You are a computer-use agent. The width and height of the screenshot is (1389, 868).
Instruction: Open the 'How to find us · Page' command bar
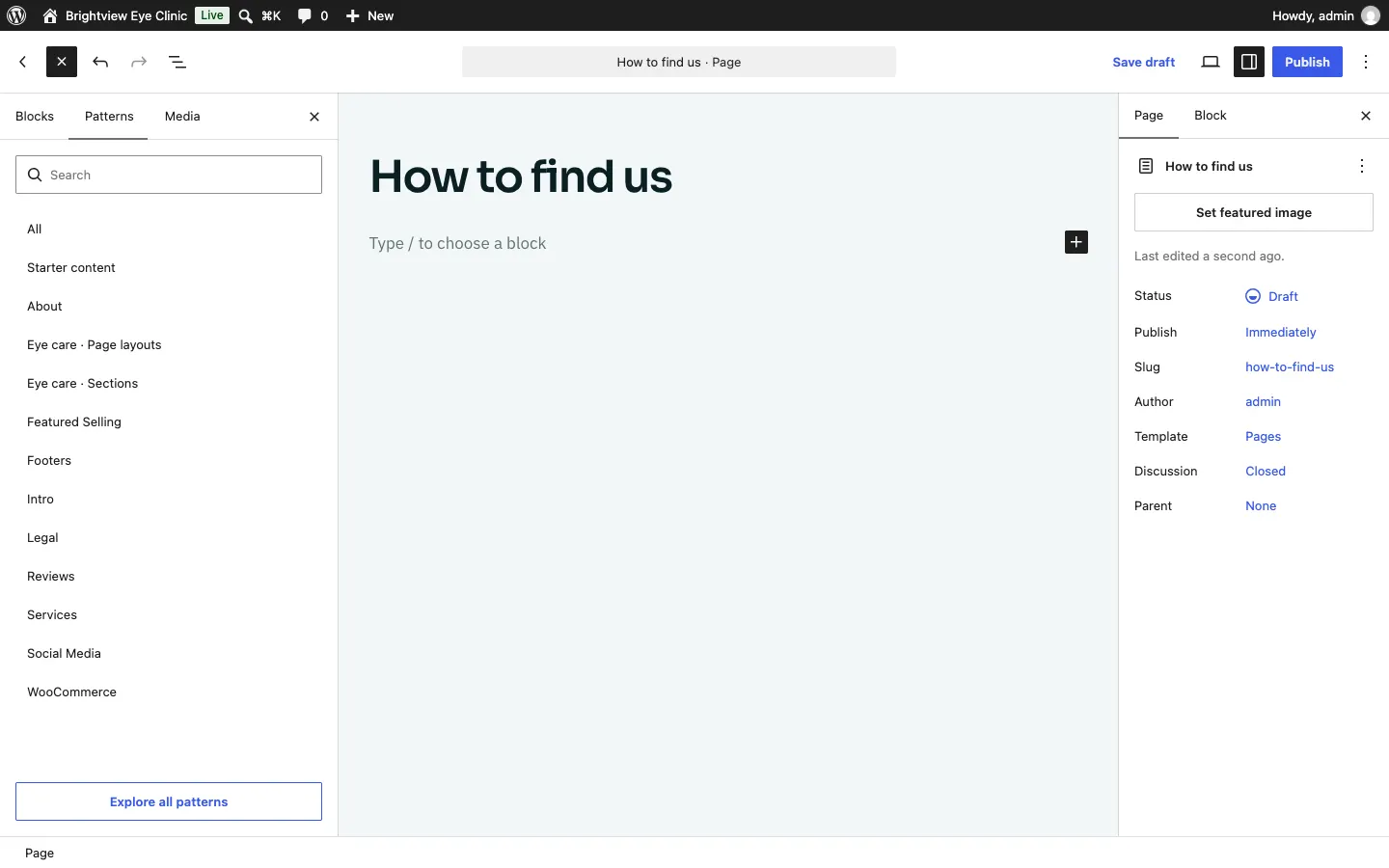(679, 62)
